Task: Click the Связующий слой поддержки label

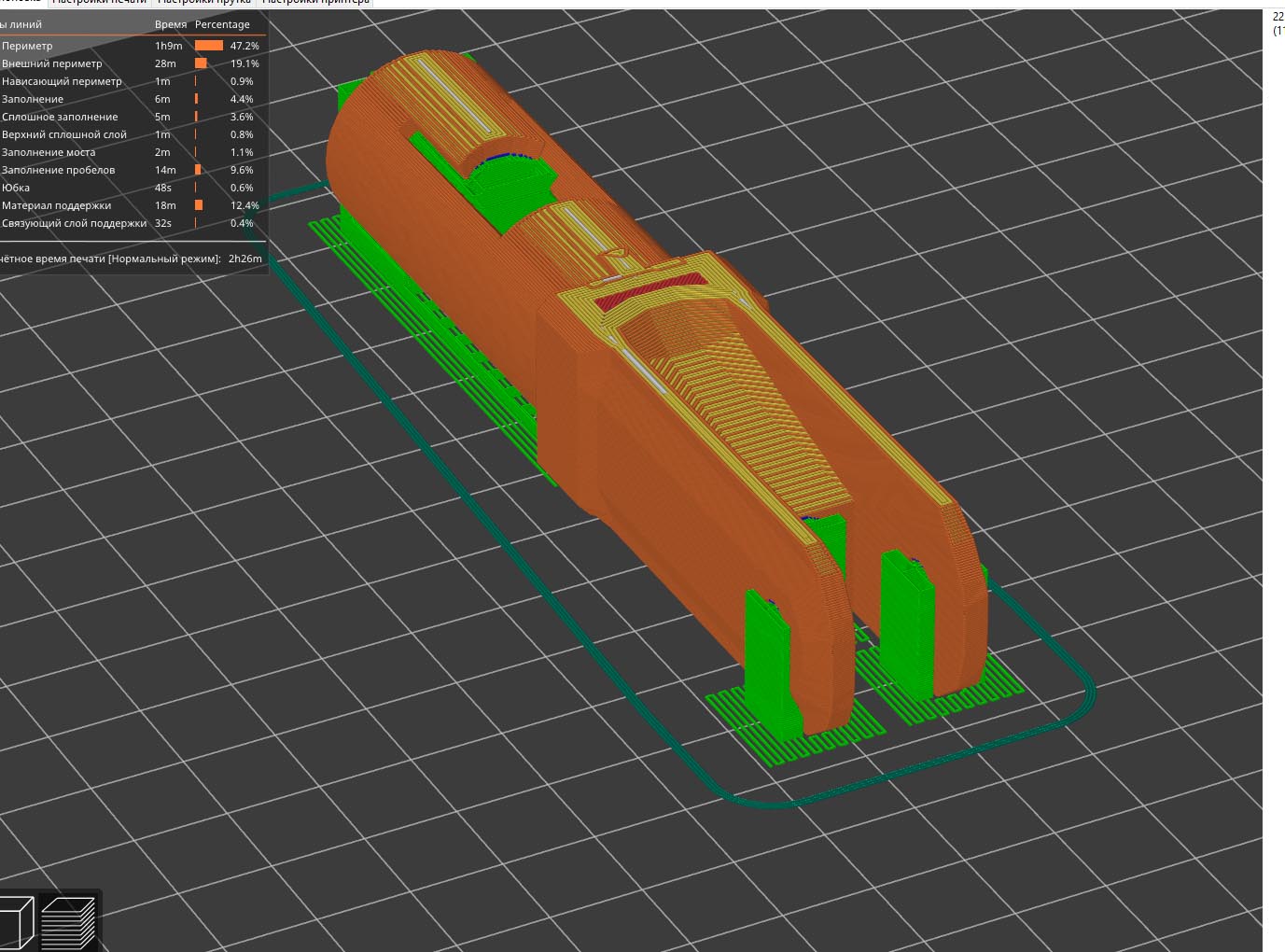Action: [74, 223]
